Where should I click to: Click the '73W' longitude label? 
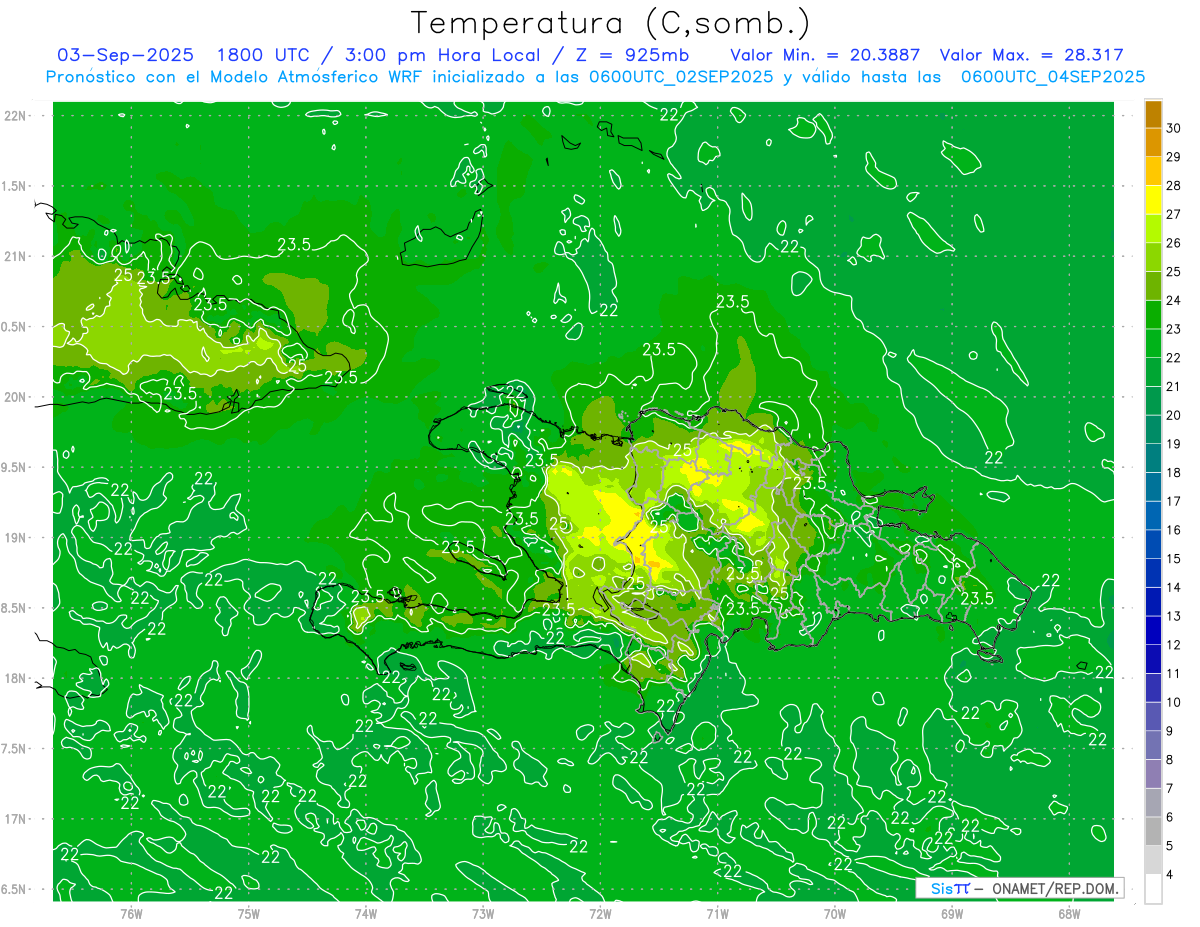pyautogui.click(x=483, y=913)
